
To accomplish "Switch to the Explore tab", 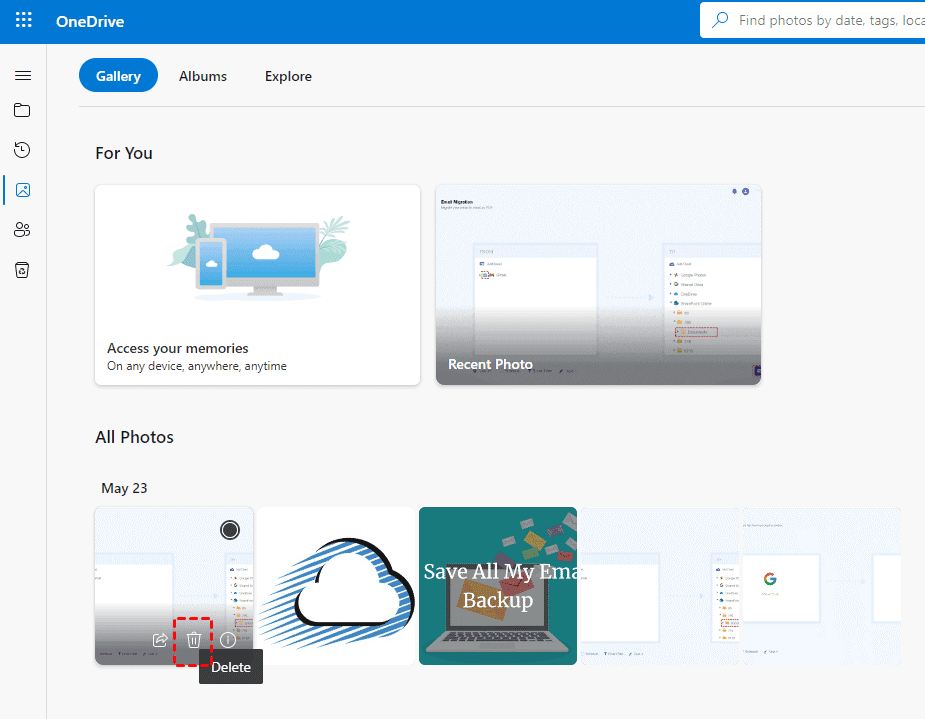I will click(x=288, y=76).
